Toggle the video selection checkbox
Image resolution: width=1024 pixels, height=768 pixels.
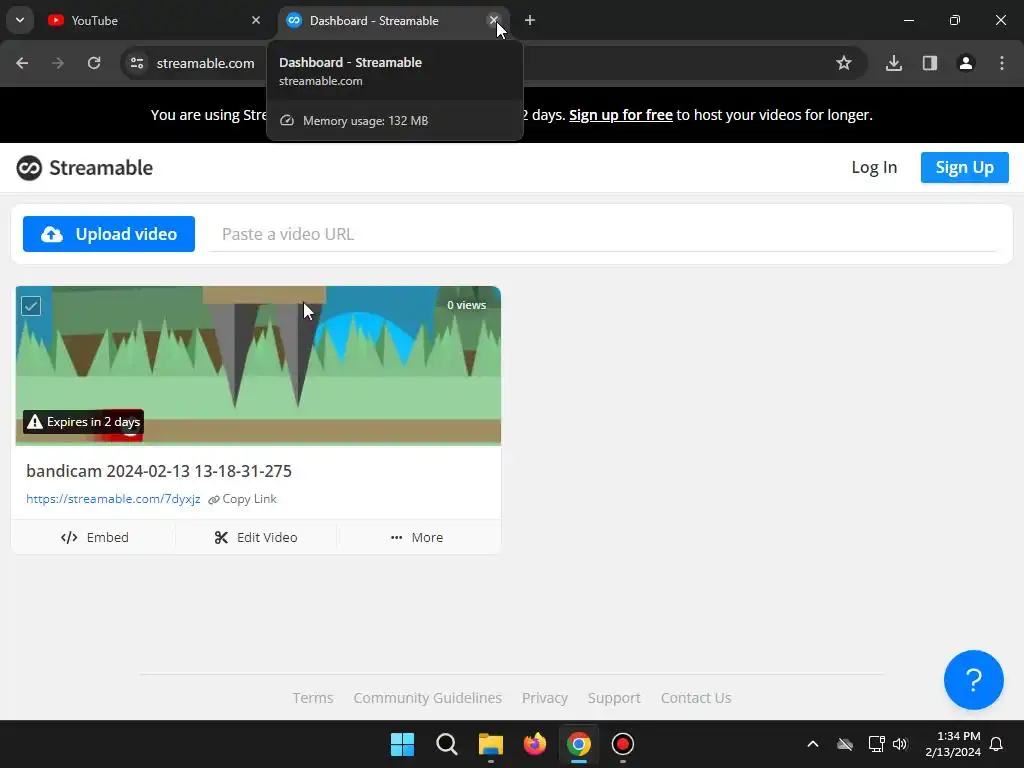[31, 306]
